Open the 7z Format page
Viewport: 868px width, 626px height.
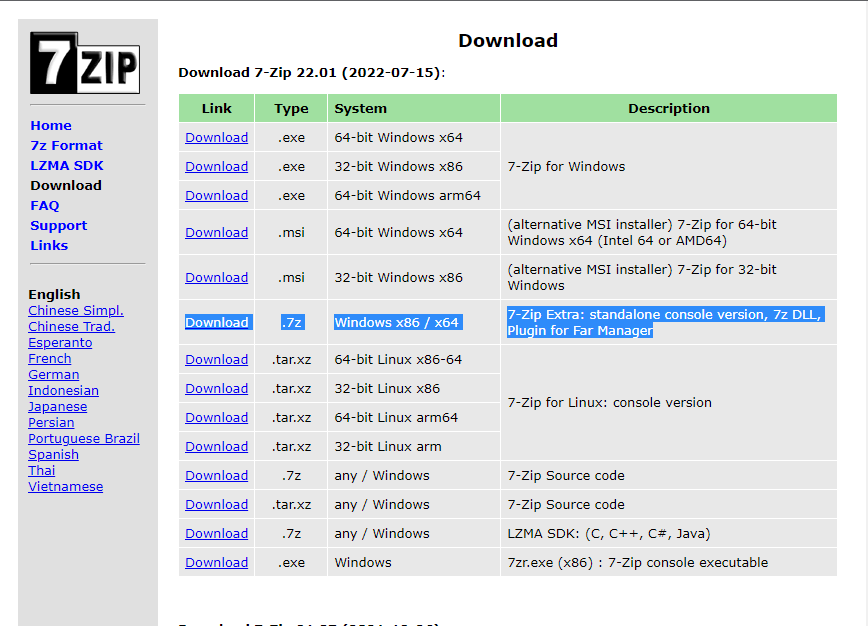(x=66, y=146)
